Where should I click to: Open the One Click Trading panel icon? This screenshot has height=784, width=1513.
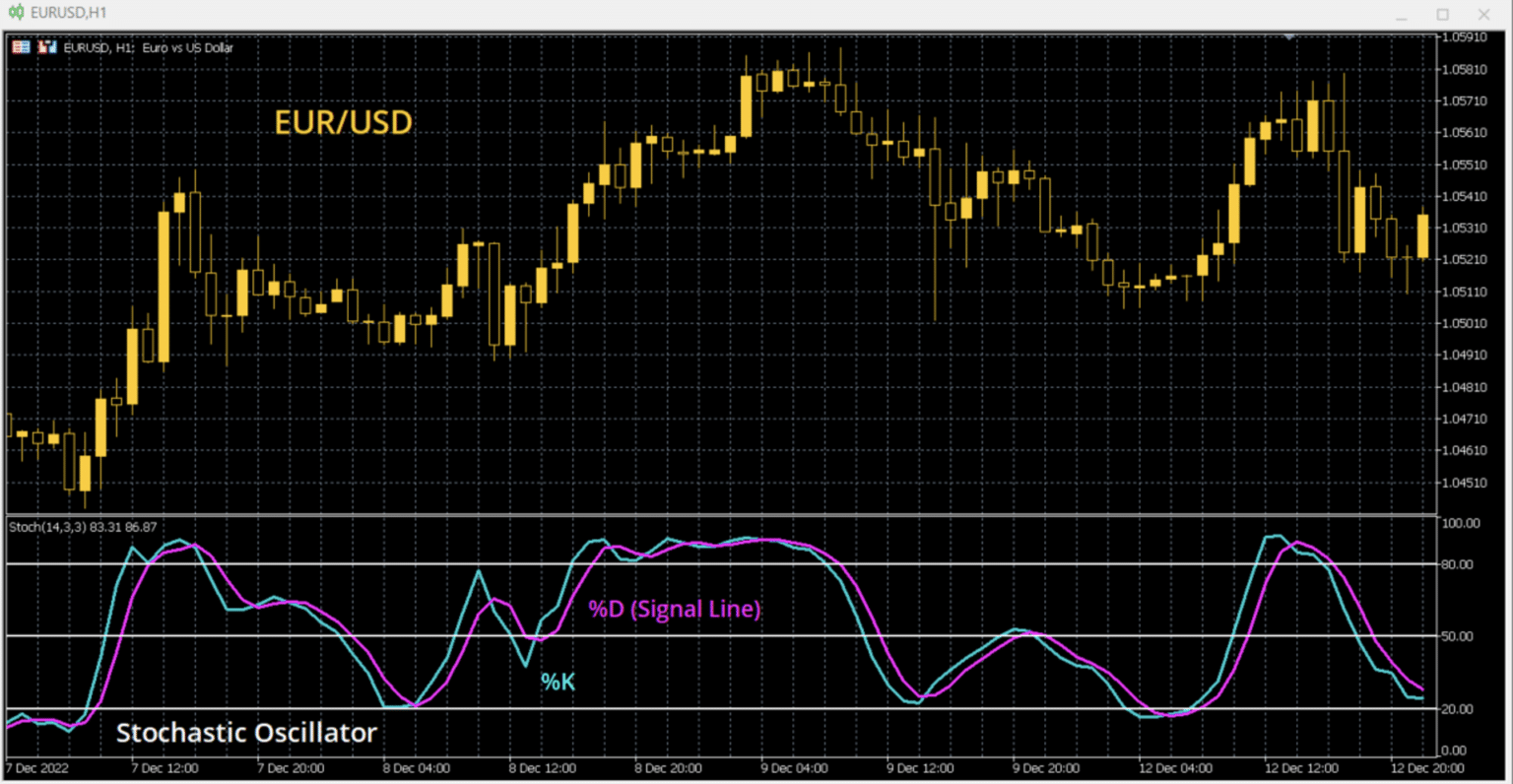point(21,47)
